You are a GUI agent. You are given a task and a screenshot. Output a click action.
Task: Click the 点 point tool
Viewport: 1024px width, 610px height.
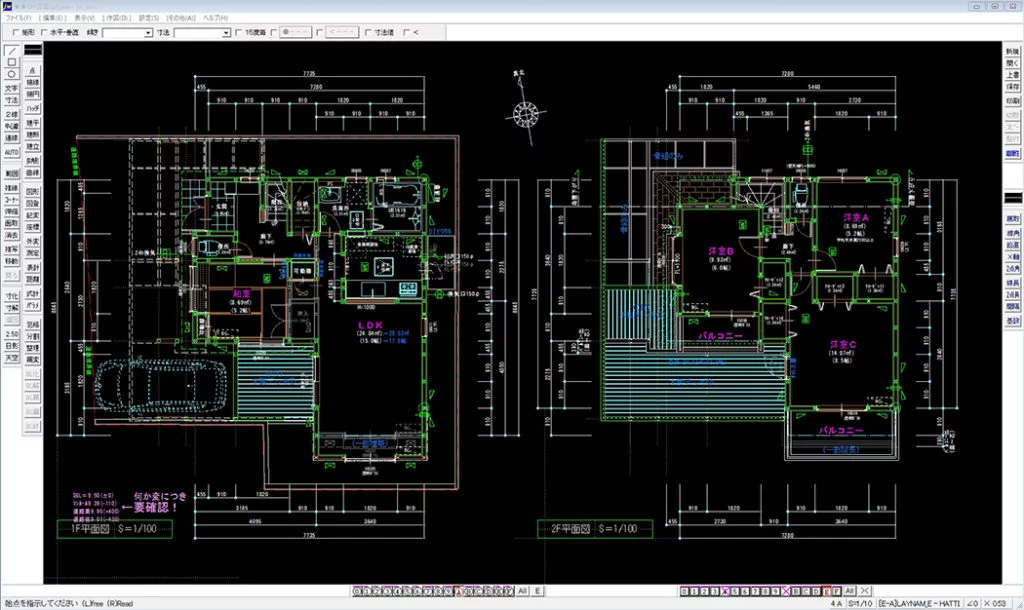(32, 71)
